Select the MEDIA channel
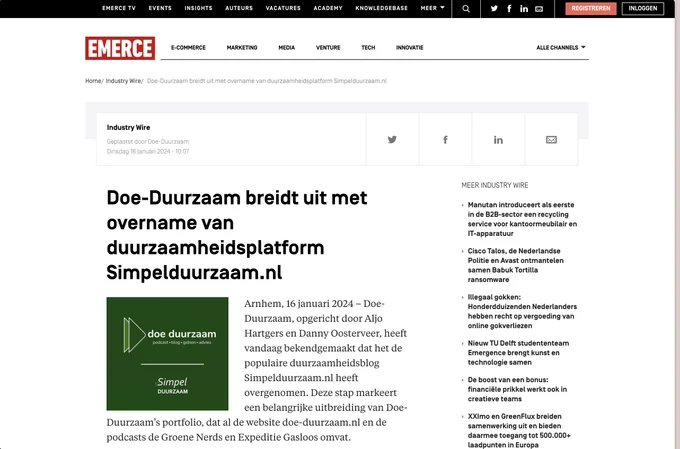This screenshot has height=449, width=680. [x=287, y=47]
